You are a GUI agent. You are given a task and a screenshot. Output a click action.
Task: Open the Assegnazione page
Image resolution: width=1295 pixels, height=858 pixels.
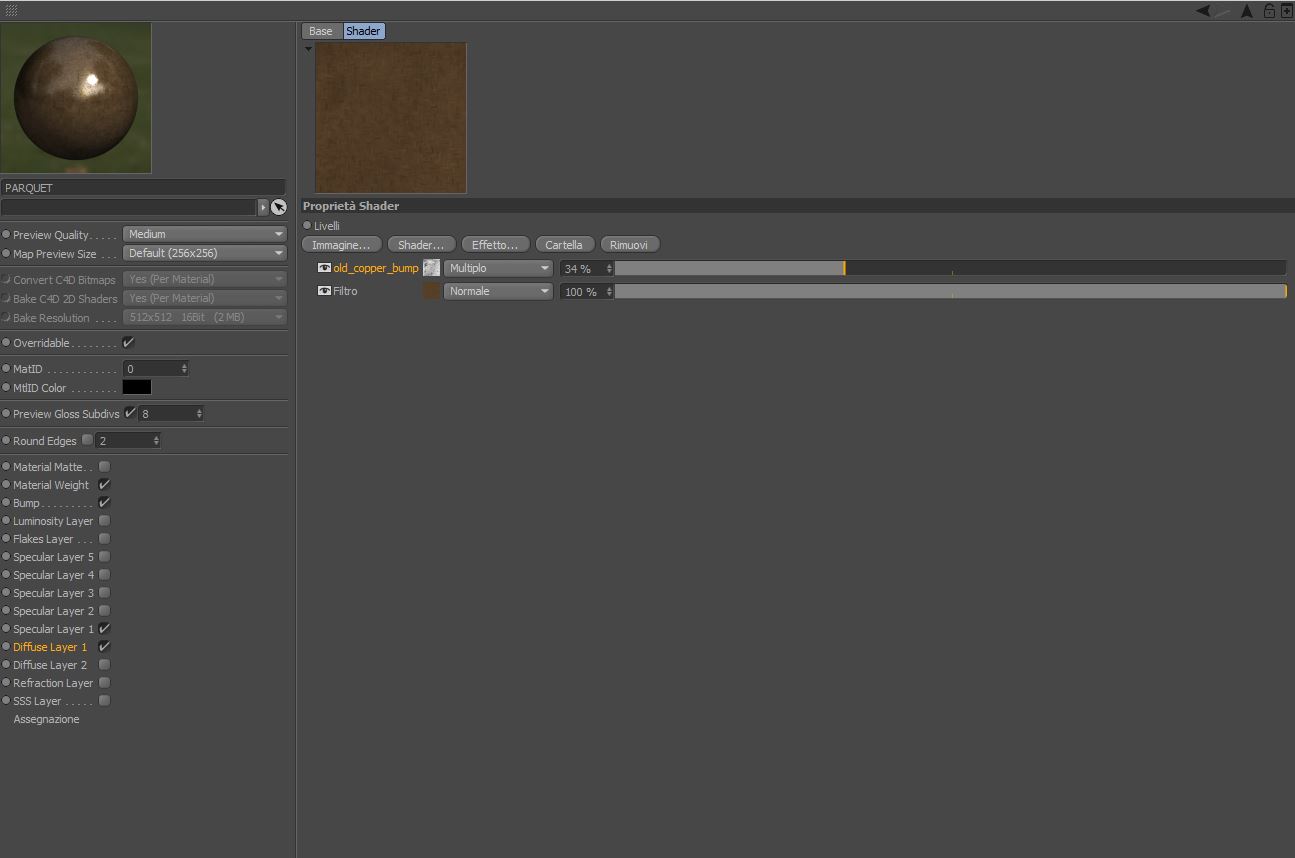tap(46, 719)
